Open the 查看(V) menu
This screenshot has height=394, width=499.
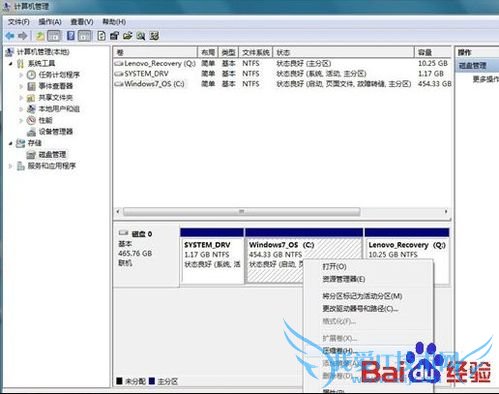coord(82,22)
